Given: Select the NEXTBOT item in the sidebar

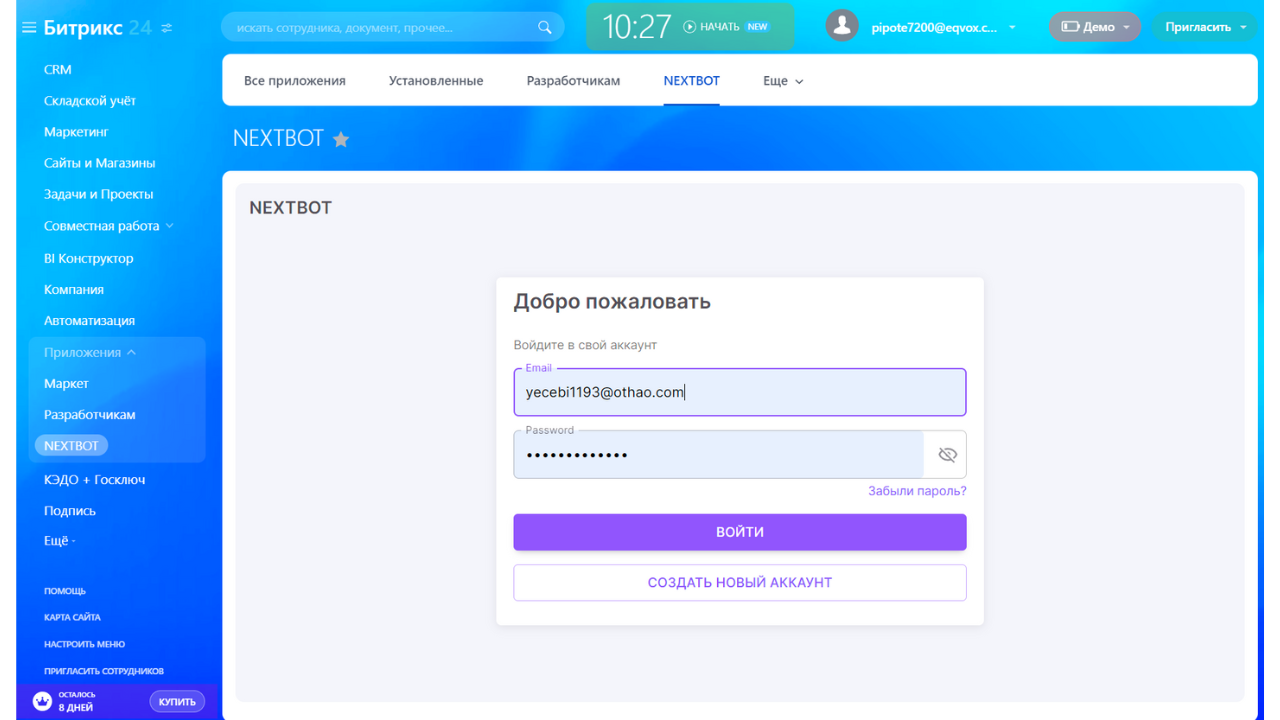Looking at the screenshot, I should click(x=71, y=446).
